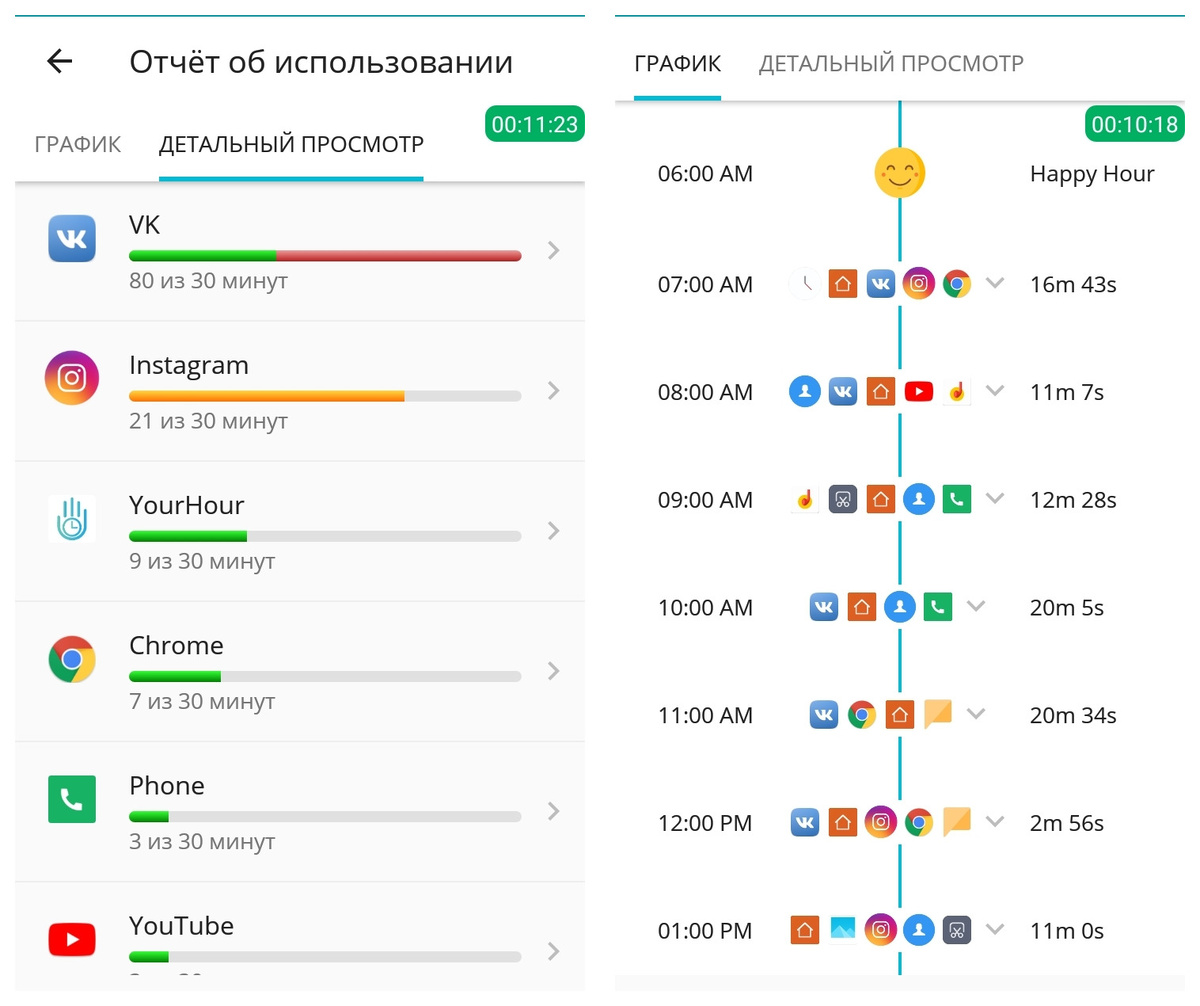1200x1006 pixels.
Task: Tap the gallery icon in 01:00 PM row
Action: click(842, 930)
